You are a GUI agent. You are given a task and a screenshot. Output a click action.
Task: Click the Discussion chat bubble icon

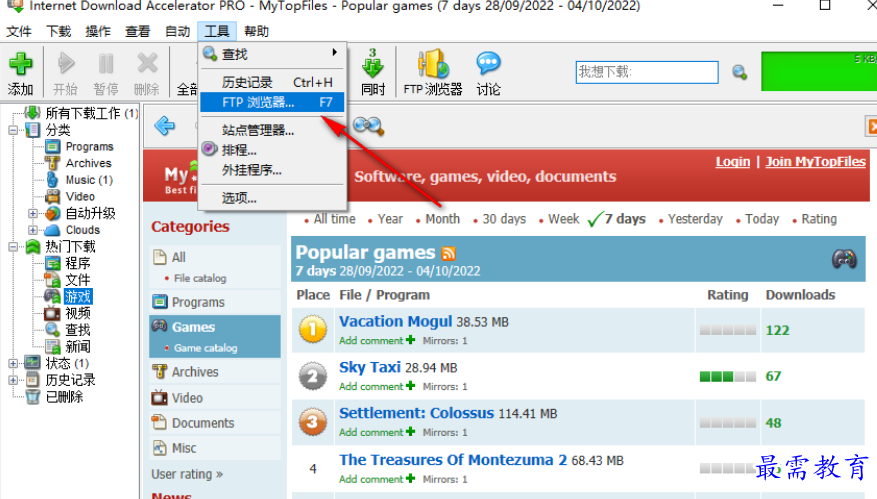(x=488, y=63)
